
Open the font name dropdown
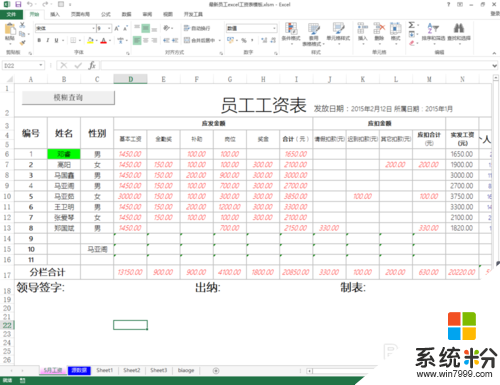click(93, 28)
